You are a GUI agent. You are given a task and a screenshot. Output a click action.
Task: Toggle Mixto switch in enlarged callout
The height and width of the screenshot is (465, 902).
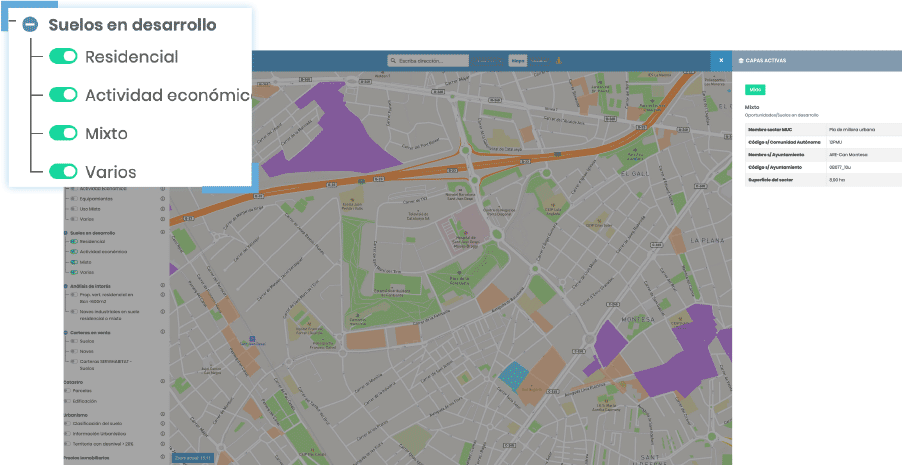point(63,133)
